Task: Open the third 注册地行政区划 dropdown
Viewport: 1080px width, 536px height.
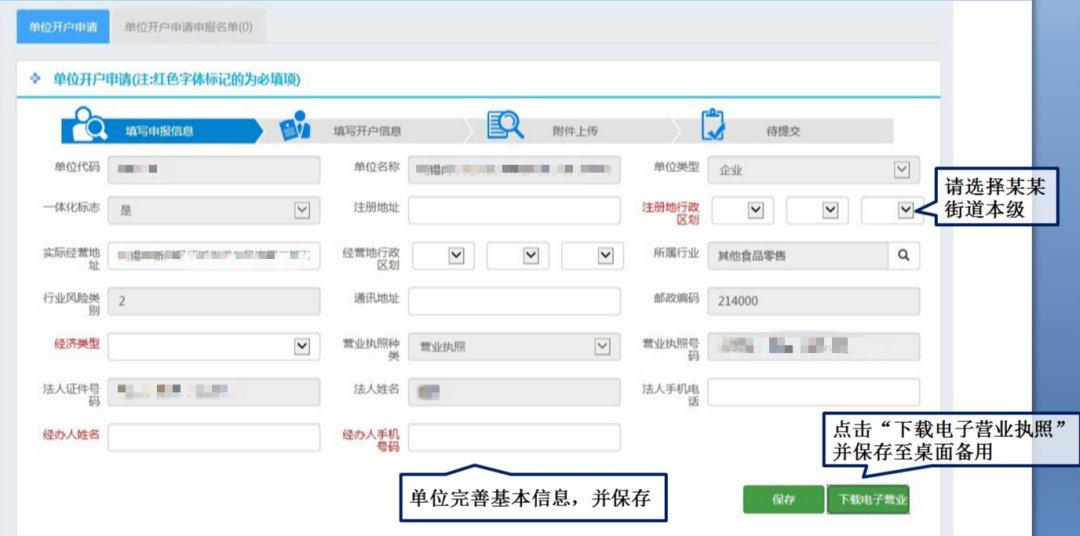Action: [892, 210]
